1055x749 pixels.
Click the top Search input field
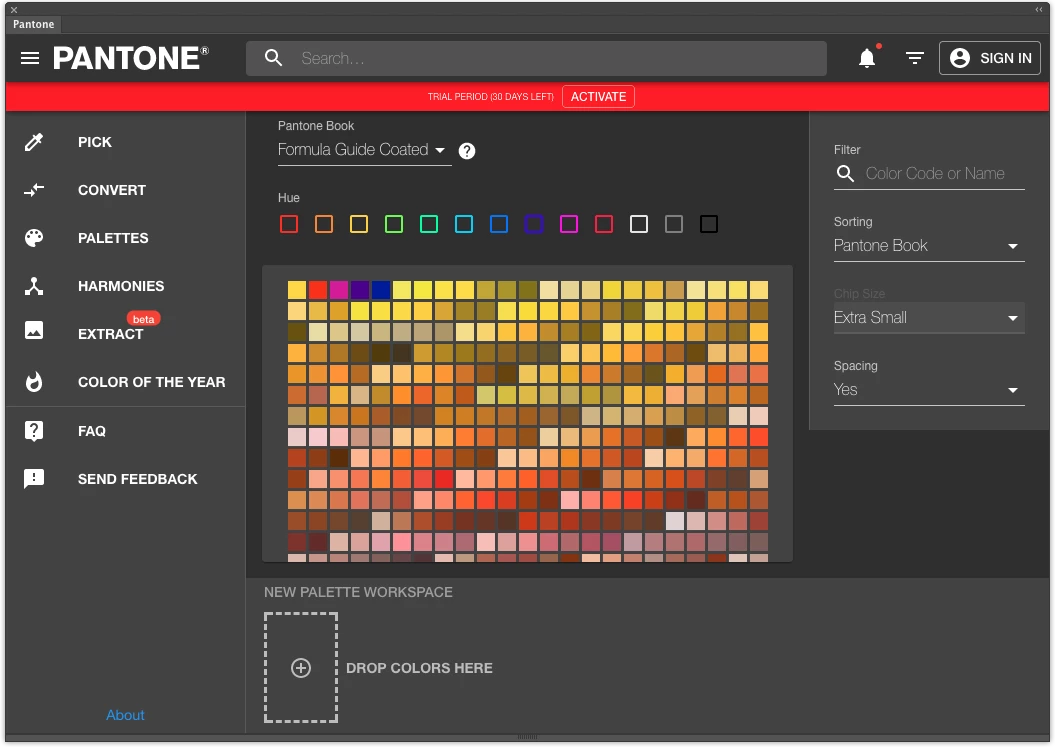pyautogui.click(x=536, y=59)
